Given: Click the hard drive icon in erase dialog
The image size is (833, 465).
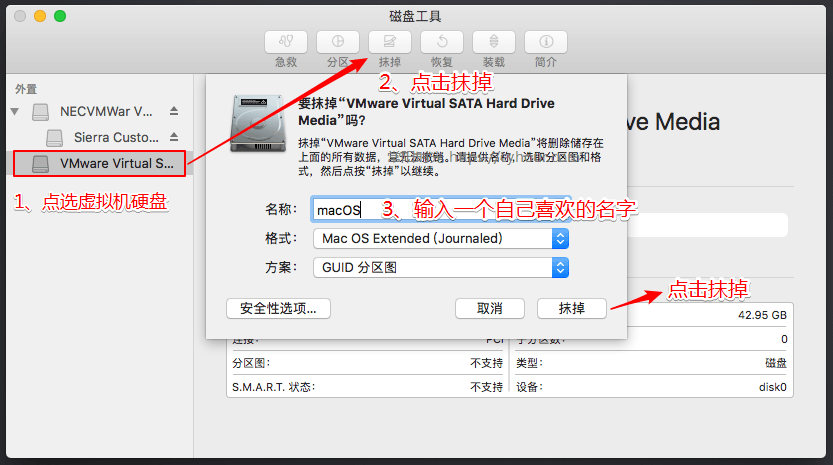Looking at the screenshot, I should click(258, 123).
